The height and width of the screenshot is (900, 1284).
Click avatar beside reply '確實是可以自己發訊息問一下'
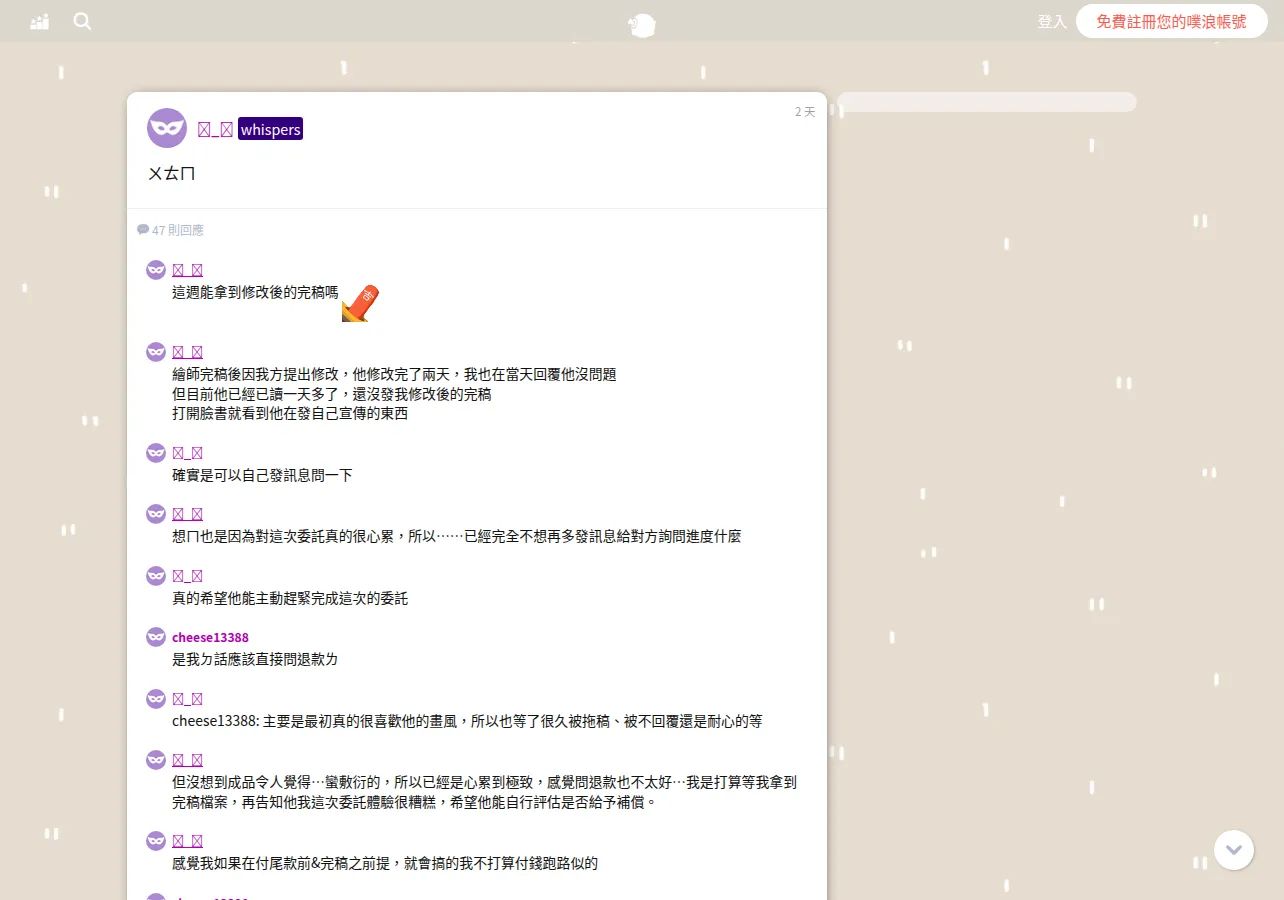pos(156,453)
